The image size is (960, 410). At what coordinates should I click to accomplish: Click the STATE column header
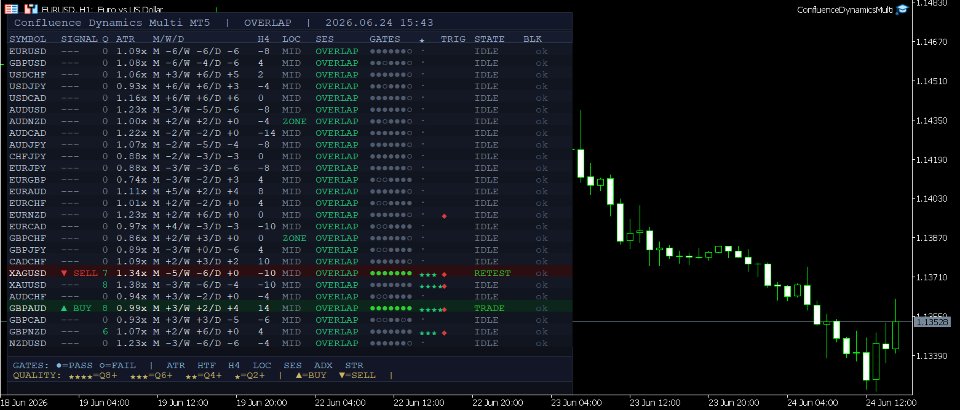[x=490, y=39]
